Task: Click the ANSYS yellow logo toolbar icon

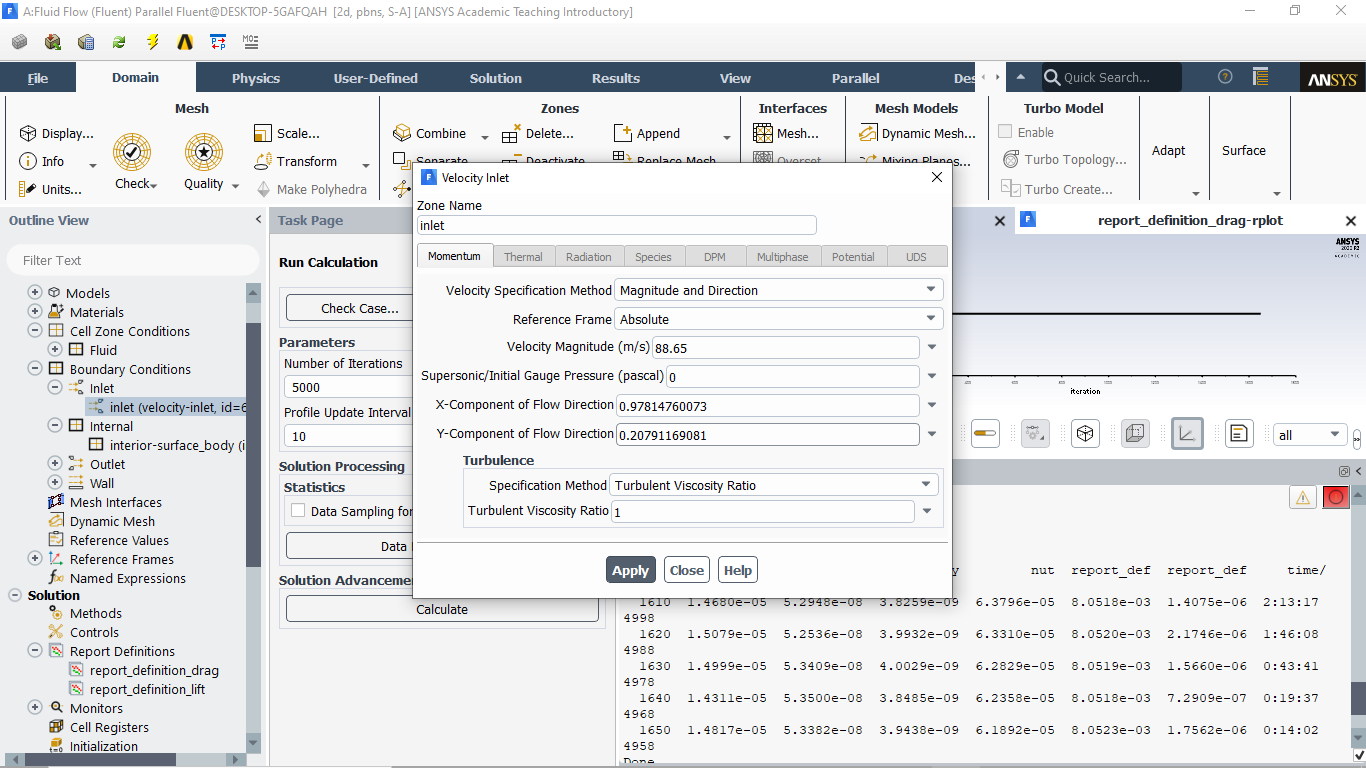Action: [x=185, y=42]
